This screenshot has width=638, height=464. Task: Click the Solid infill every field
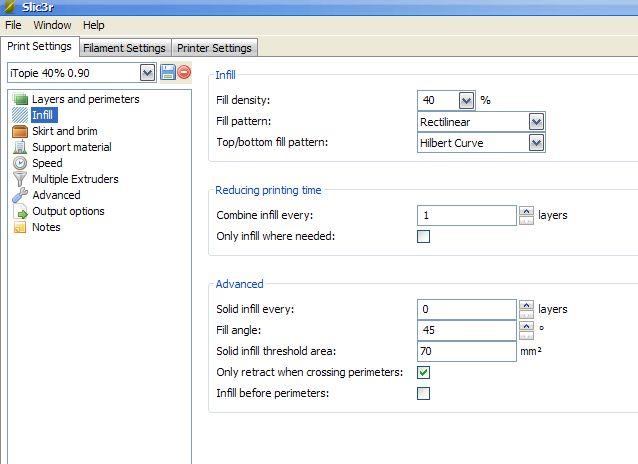click(x=467, y=309)
